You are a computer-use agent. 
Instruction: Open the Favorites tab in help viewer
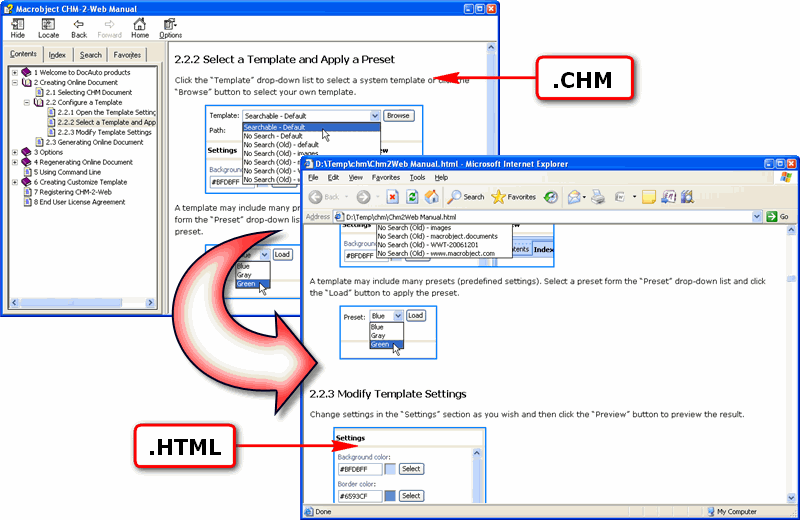click(127, 55)
